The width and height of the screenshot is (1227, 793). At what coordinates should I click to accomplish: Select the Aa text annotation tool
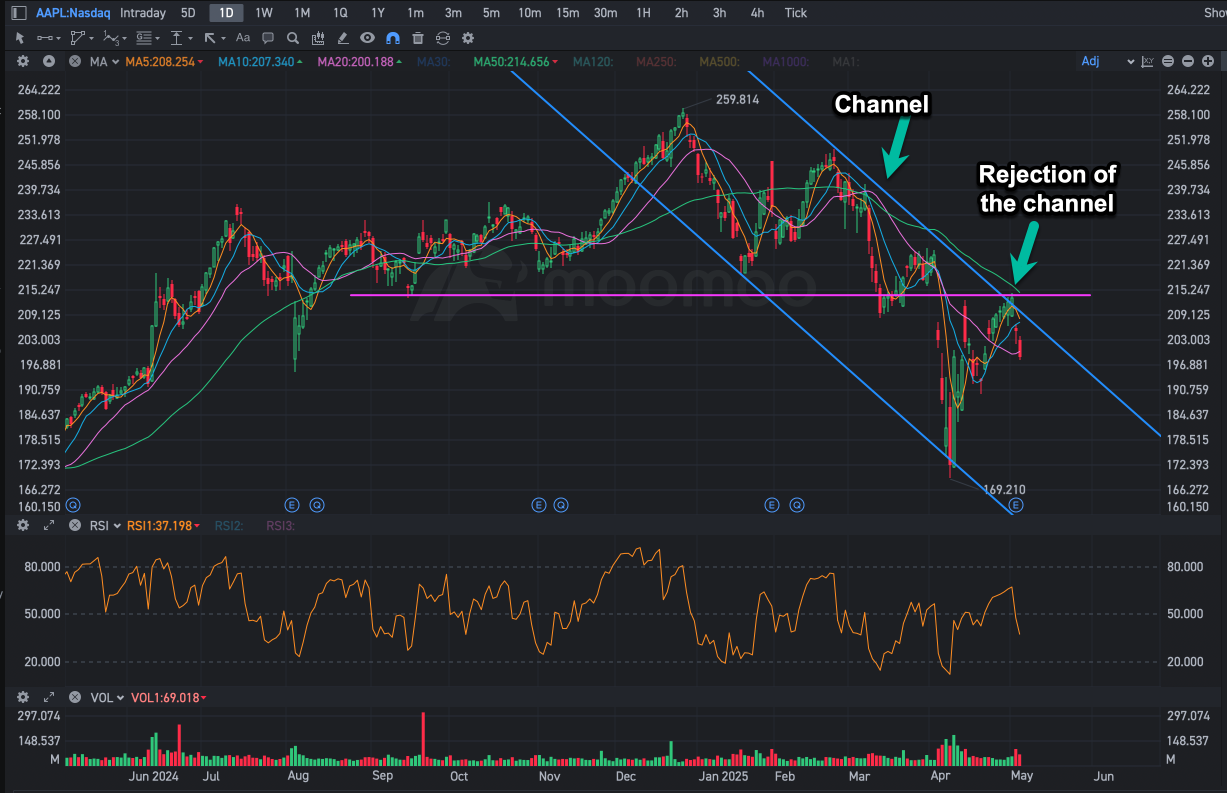242,38
